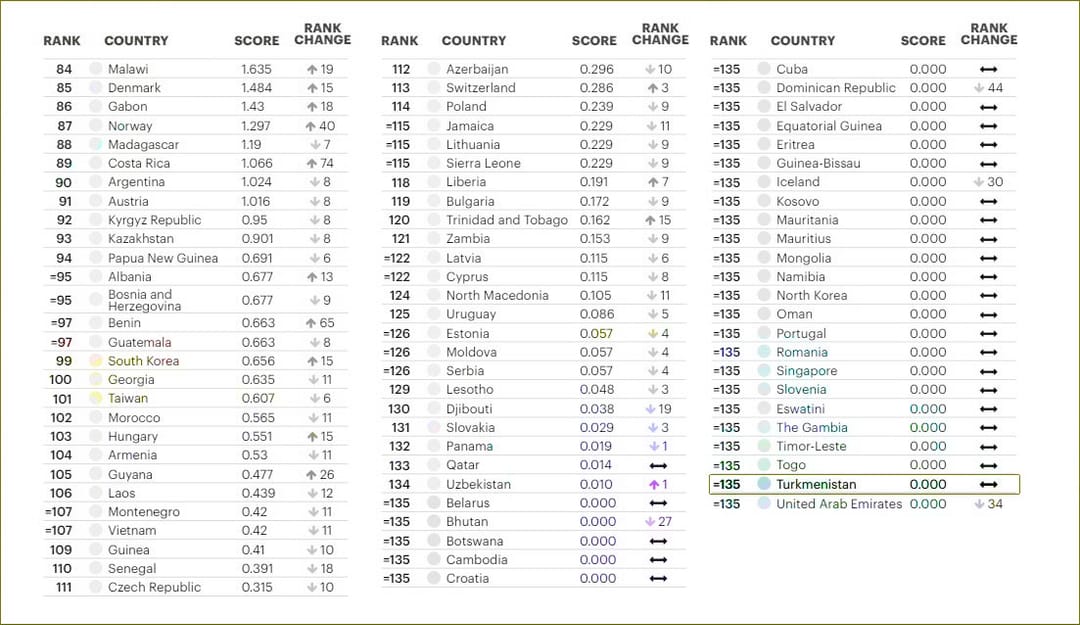The height and width of the screenshot is (625, 1080).
Task: Click the flag icon beside South Korea
Action: coord(96,361)
